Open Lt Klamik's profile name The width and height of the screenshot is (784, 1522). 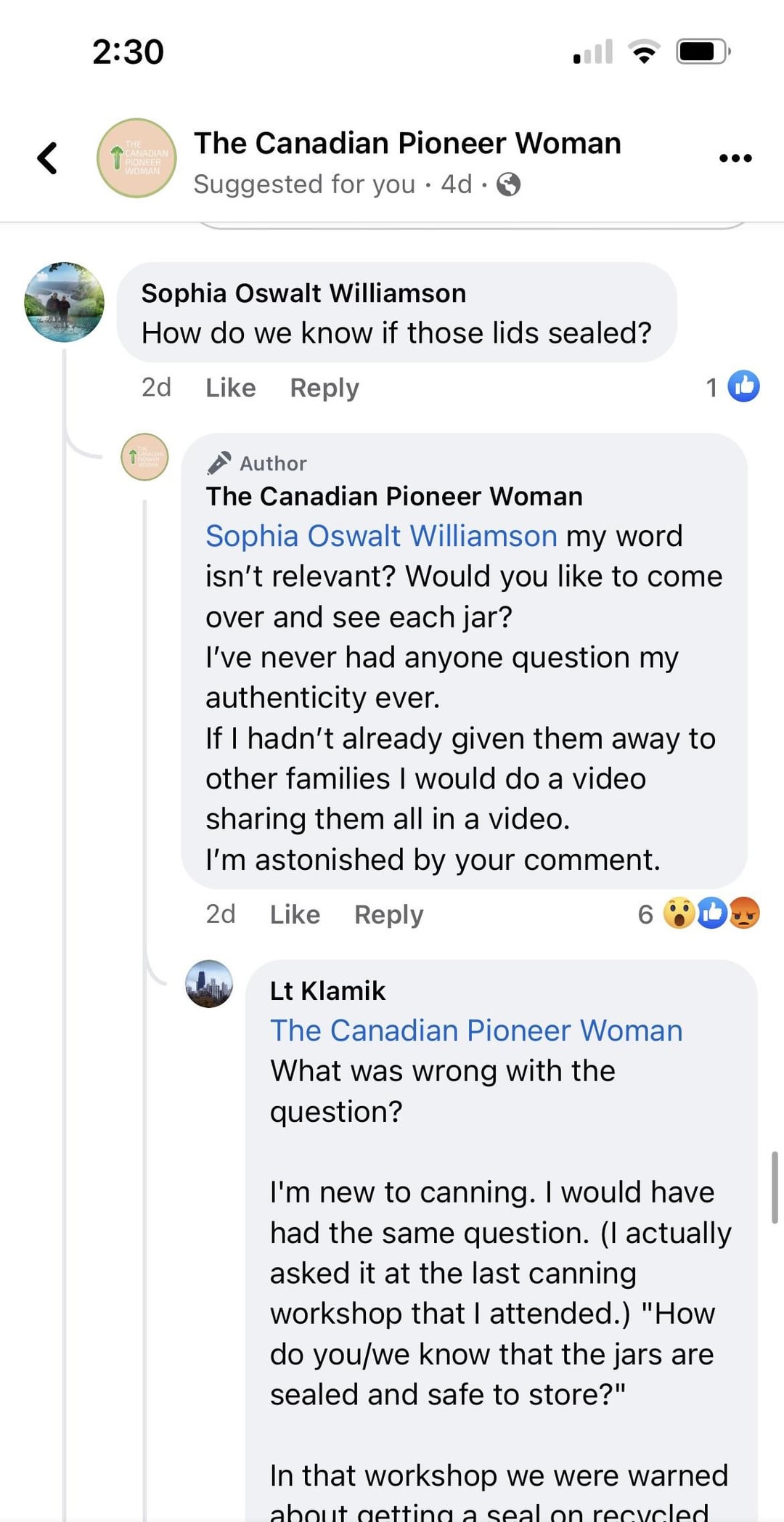(x=327, y=990)
